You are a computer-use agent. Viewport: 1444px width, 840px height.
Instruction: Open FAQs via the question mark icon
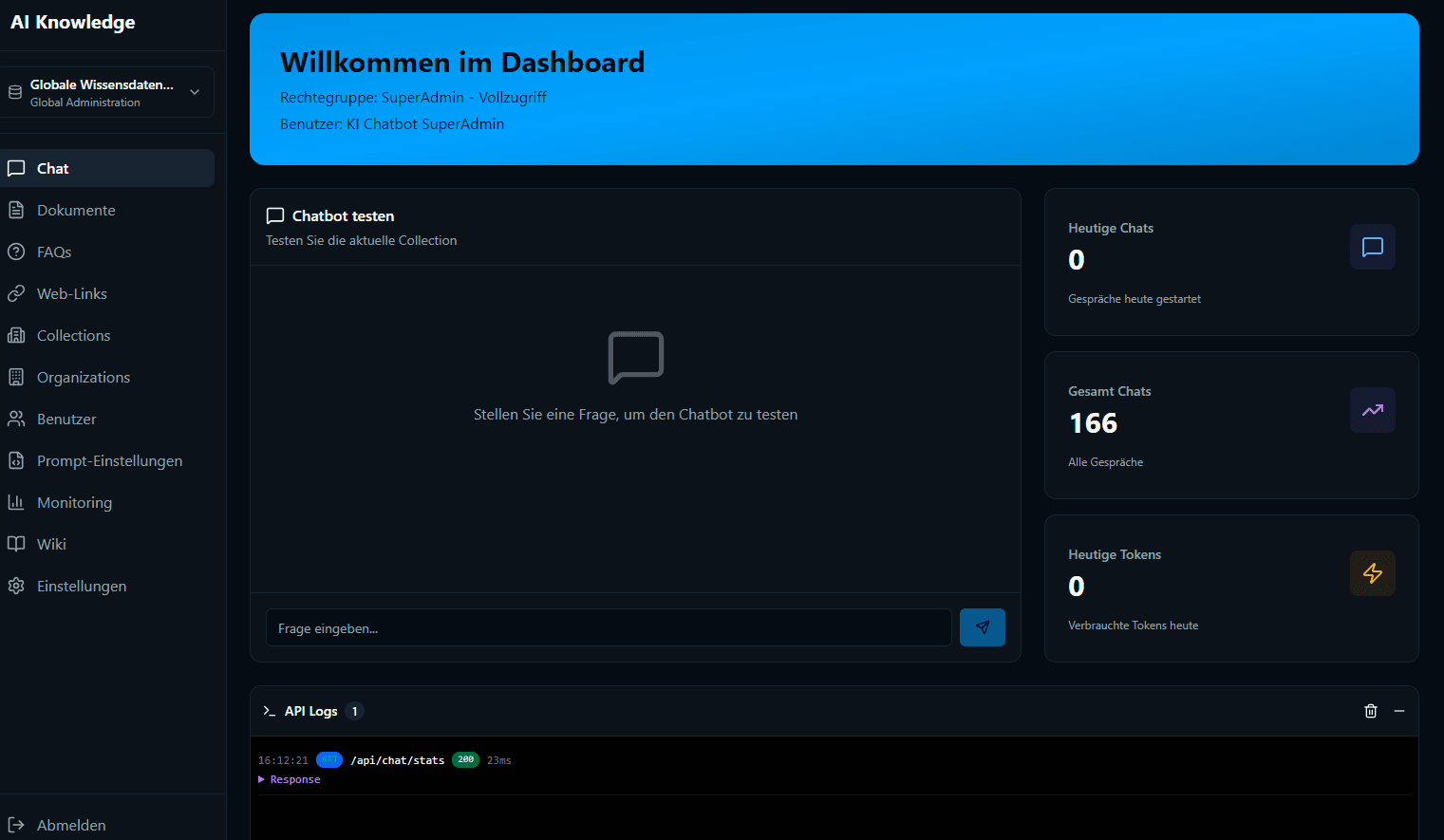tap(16, 252)
